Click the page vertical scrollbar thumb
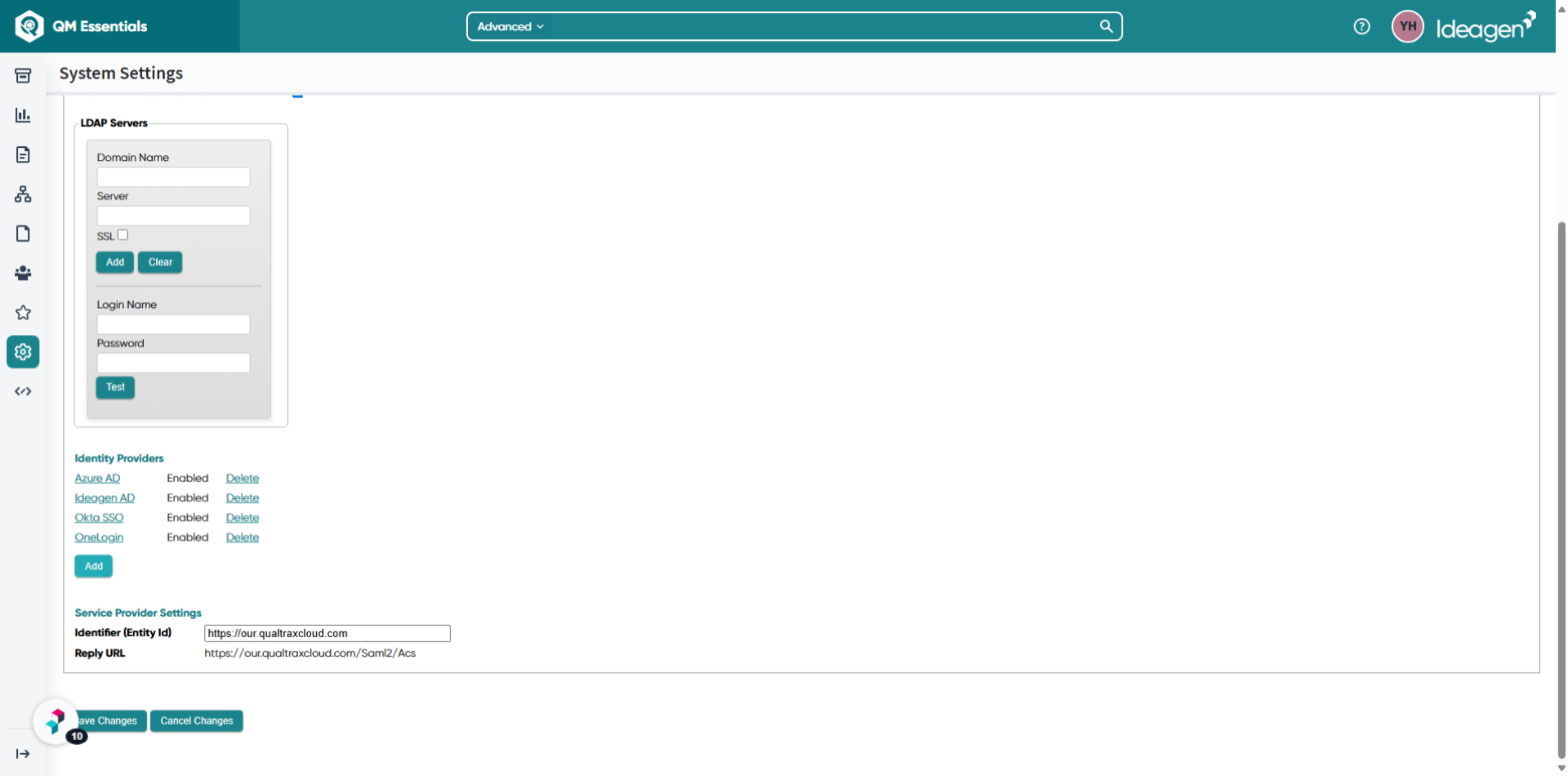 (x=1561, y=490)
